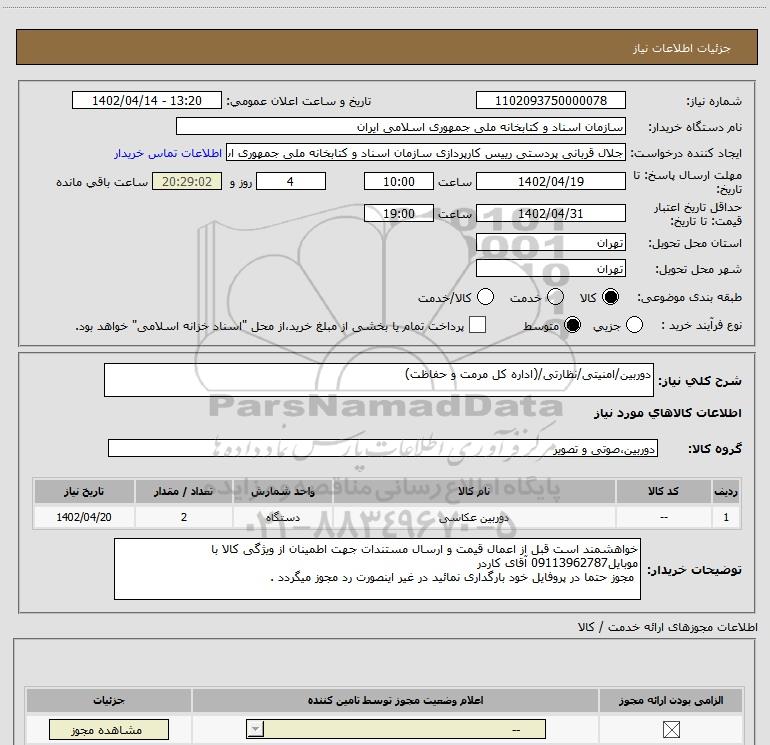
Task: Click the توضیحات خریدار text box
Action: [377, 569]
